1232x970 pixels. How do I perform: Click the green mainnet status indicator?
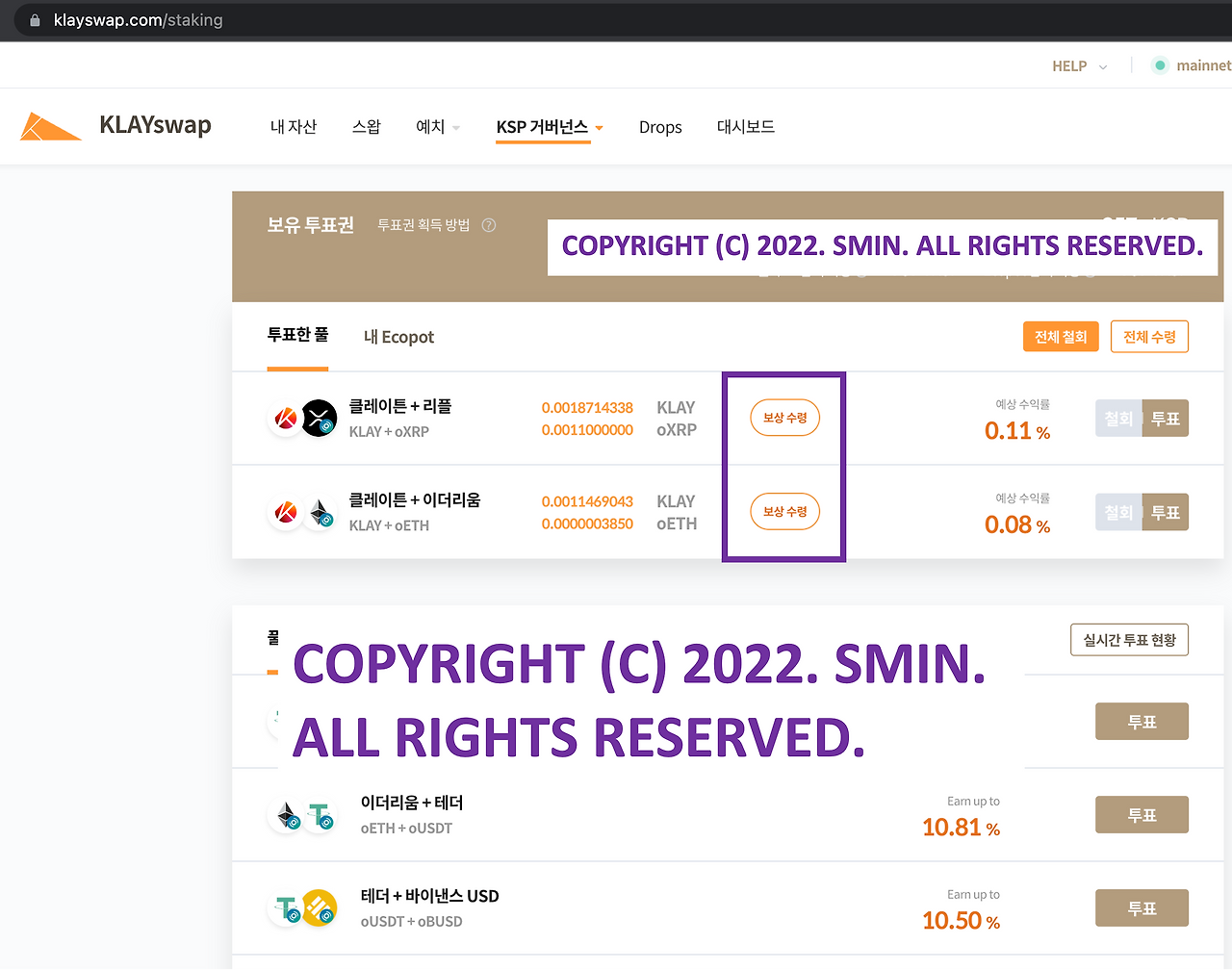click(x=1160, y=65)
